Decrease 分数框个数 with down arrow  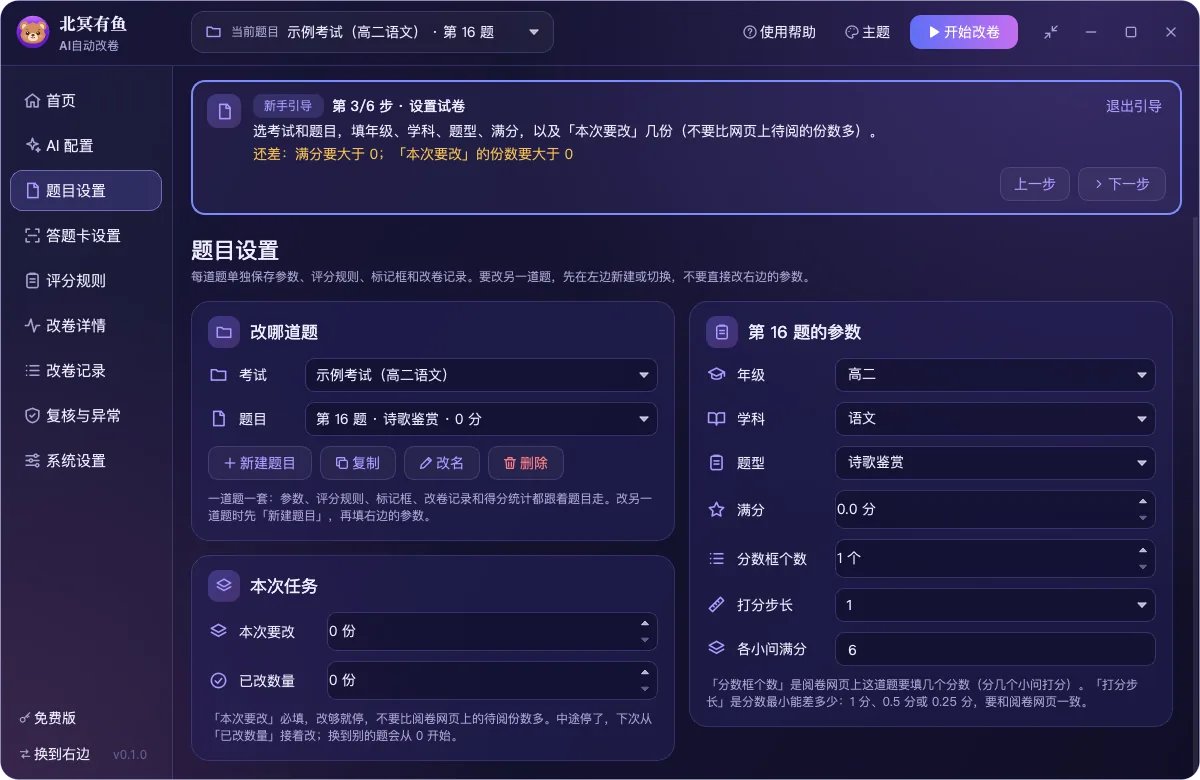(x=1143, y=567)
